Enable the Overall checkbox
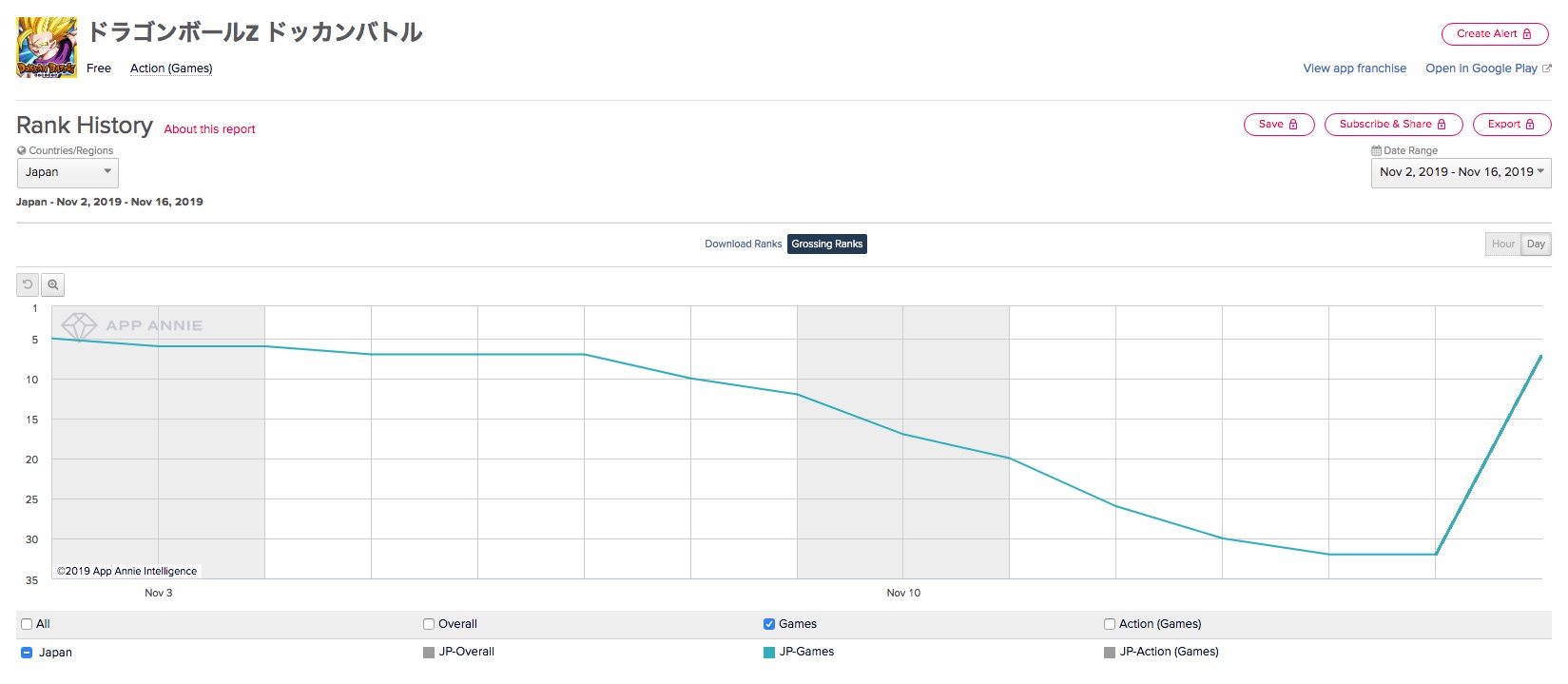 point(429,624)
